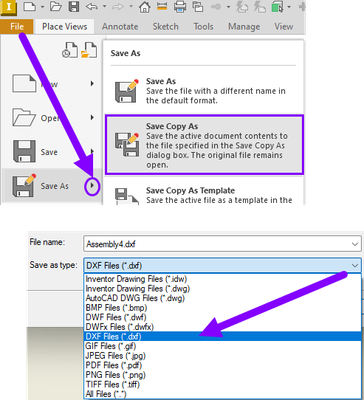
Task: Select Inventor Drawing Files (*.dwg) type
Action: click(223, 288)
